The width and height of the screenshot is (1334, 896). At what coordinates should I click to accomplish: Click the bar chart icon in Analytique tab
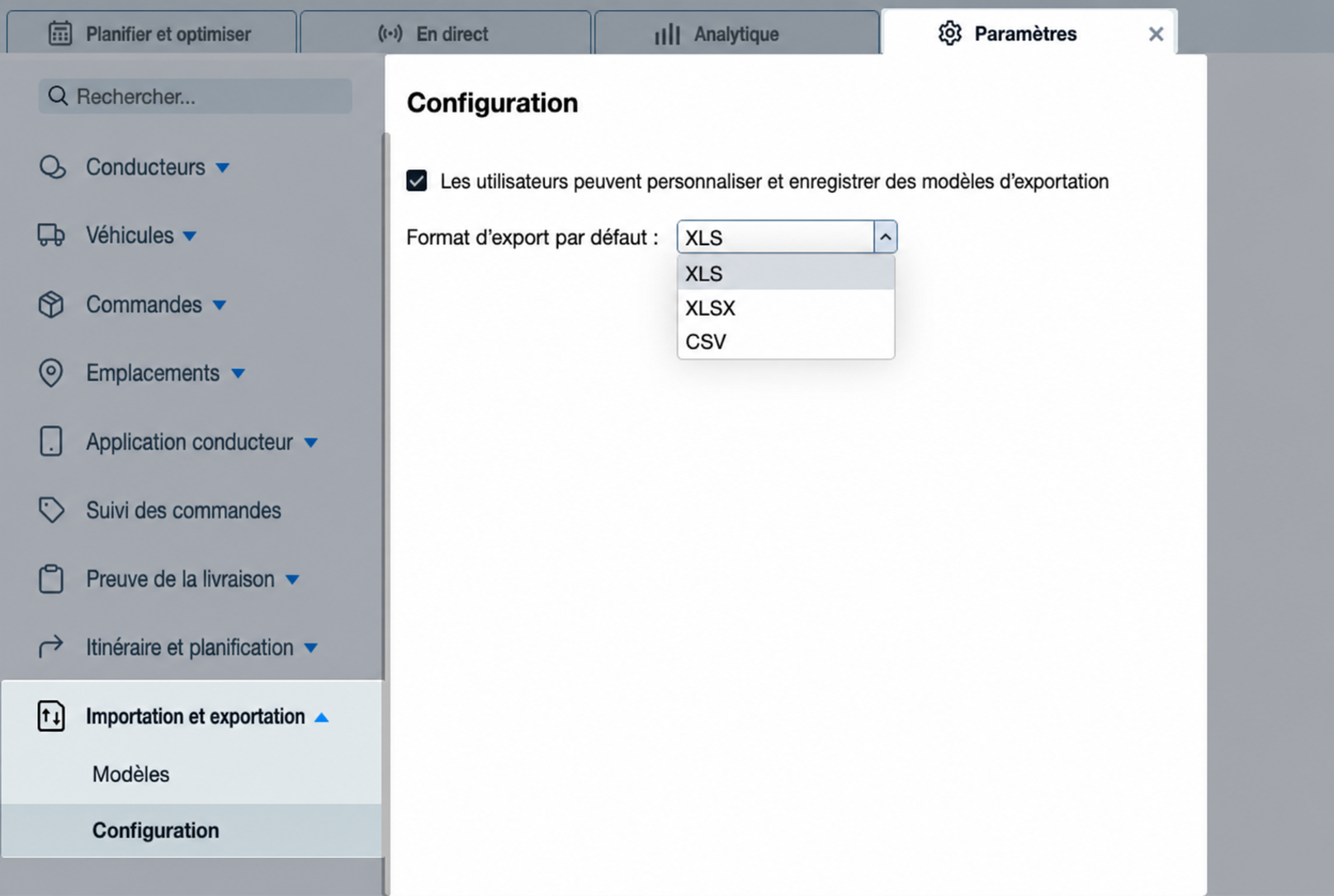click(x=667, y=34)
